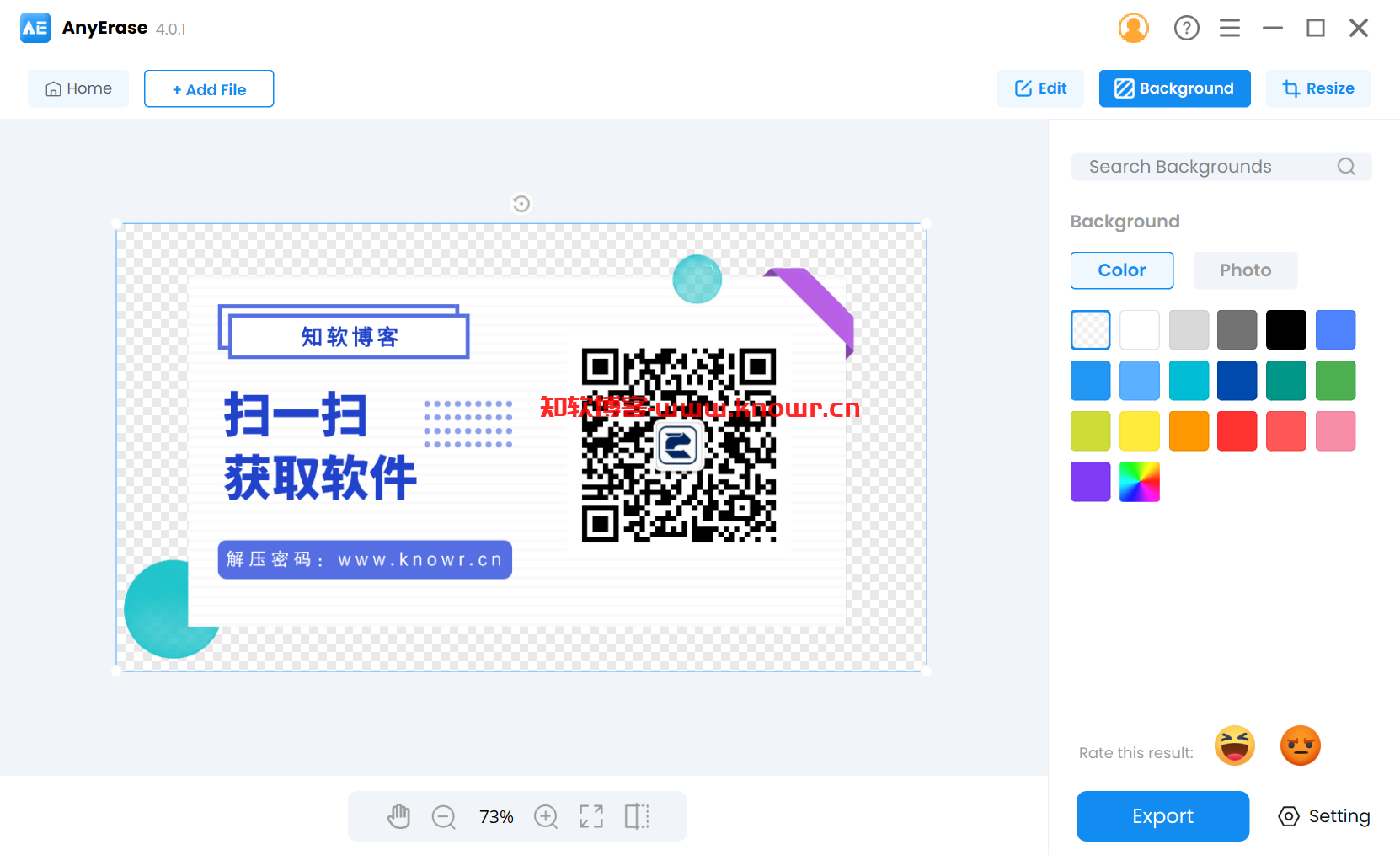1400x855 pixels.
Task: Choose the purple color swatch
Action: coord(1090,482)
